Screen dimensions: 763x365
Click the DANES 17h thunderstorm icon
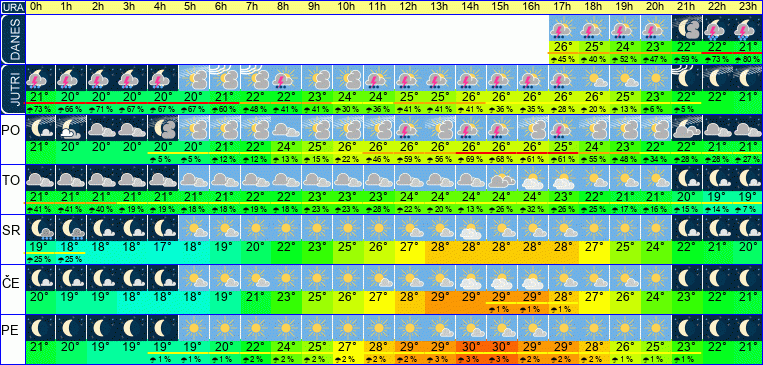pyautogui.click(x=563, y=28)
